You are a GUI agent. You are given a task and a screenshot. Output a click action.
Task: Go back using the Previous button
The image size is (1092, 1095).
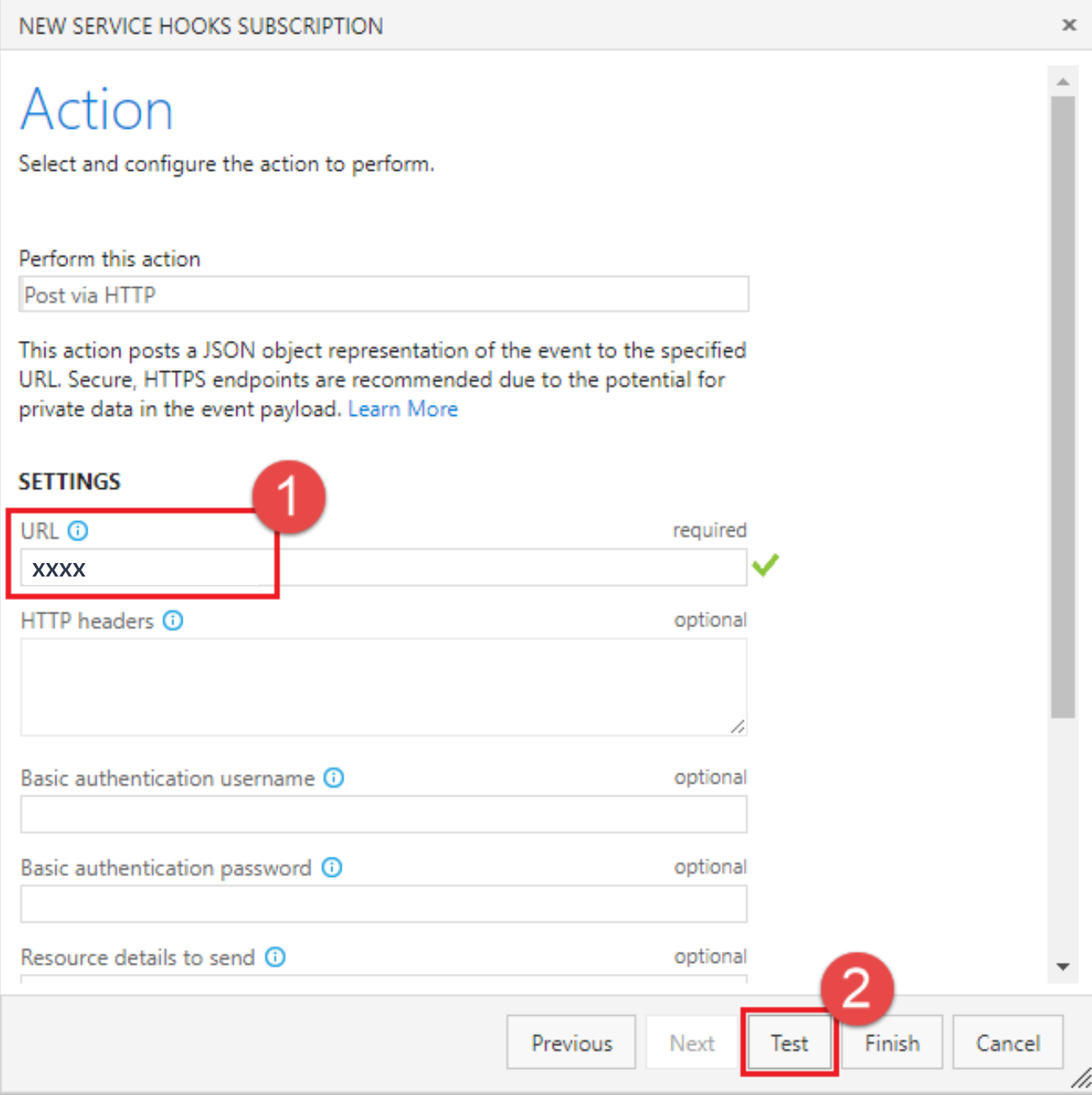570,1042
